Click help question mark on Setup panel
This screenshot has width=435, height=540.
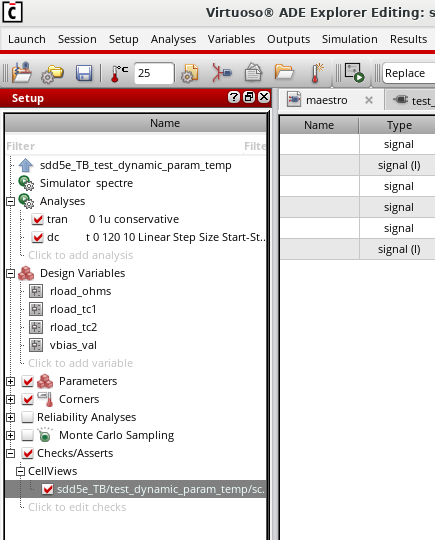coord(234,97)
